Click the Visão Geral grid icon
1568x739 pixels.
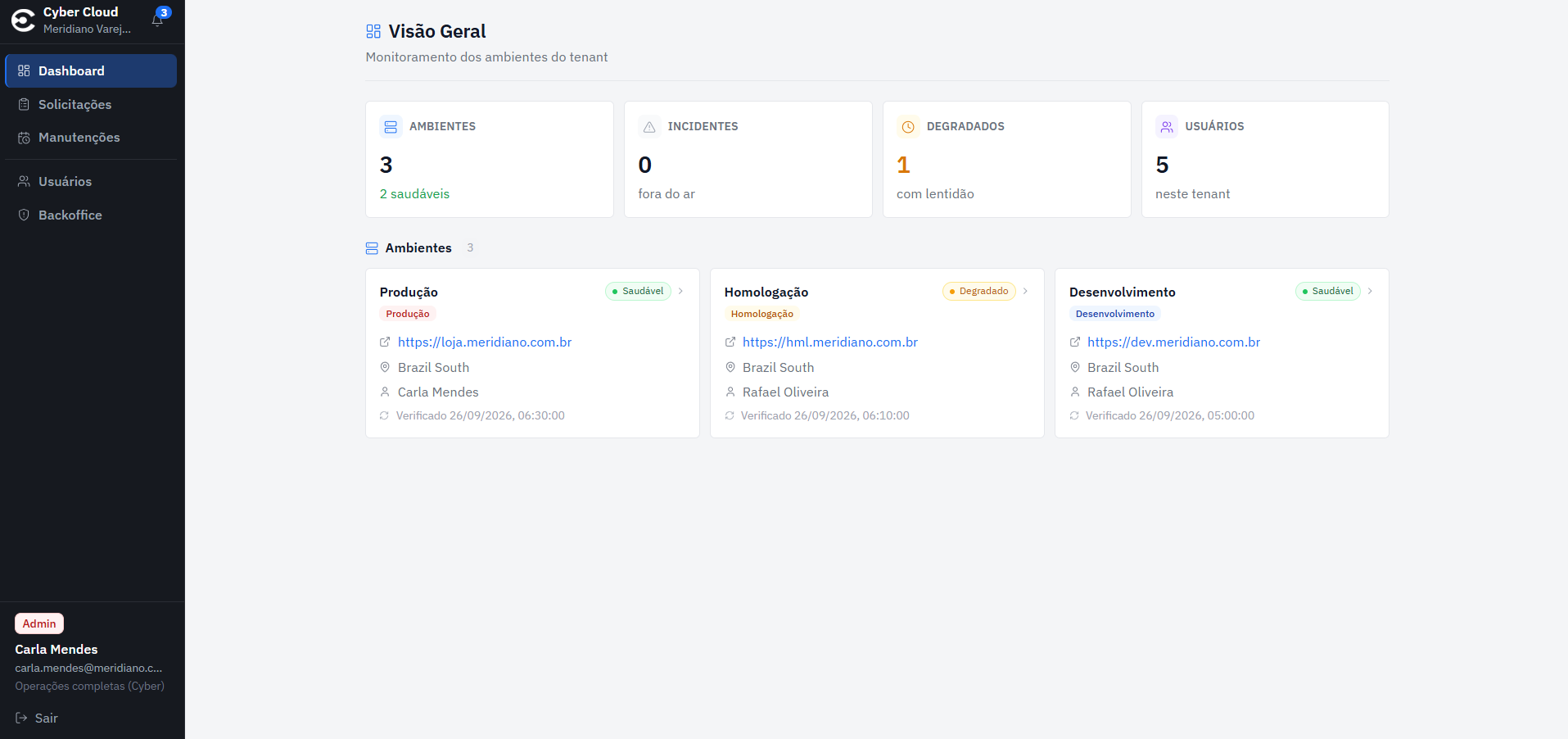373,31
